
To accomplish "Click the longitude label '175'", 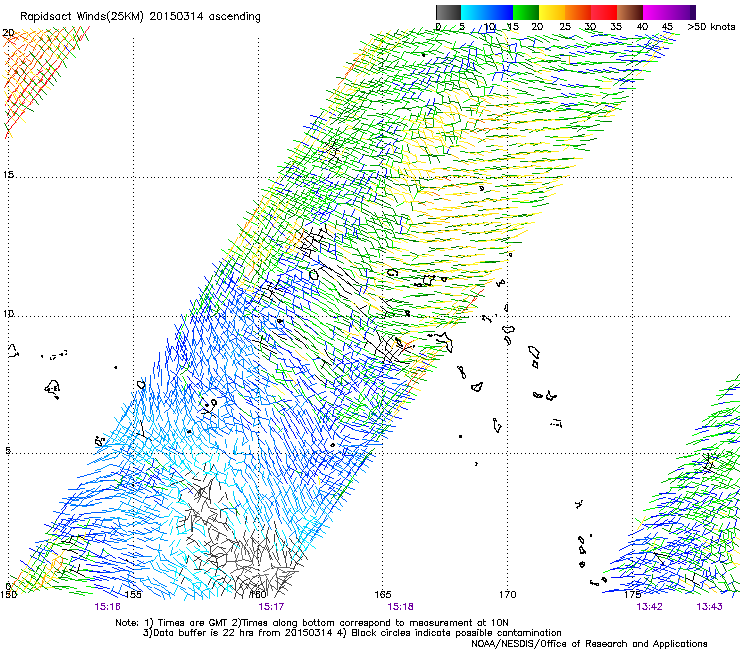I will (x=633, y=595).
